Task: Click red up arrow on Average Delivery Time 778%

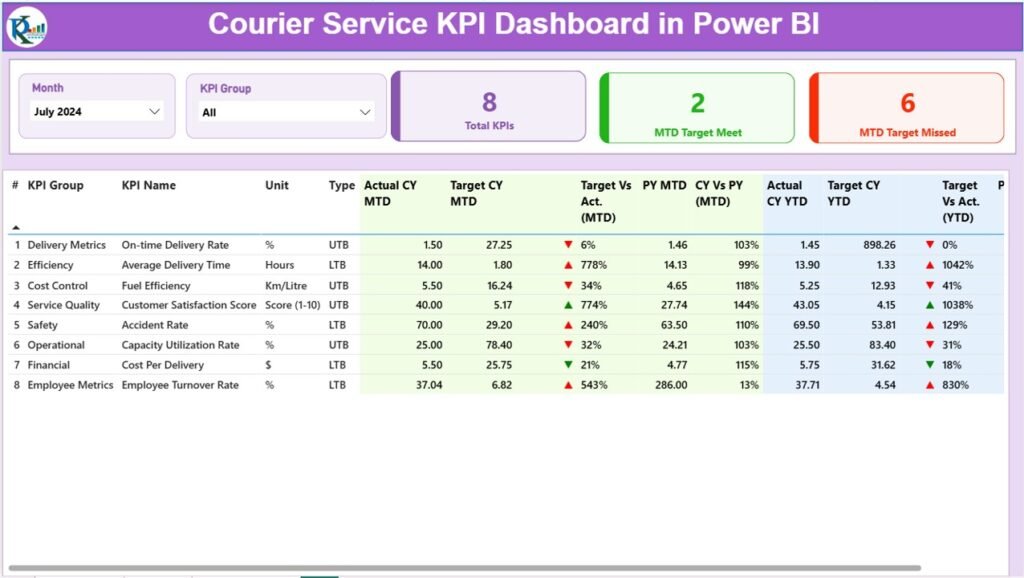Action: tap(568, 264)
